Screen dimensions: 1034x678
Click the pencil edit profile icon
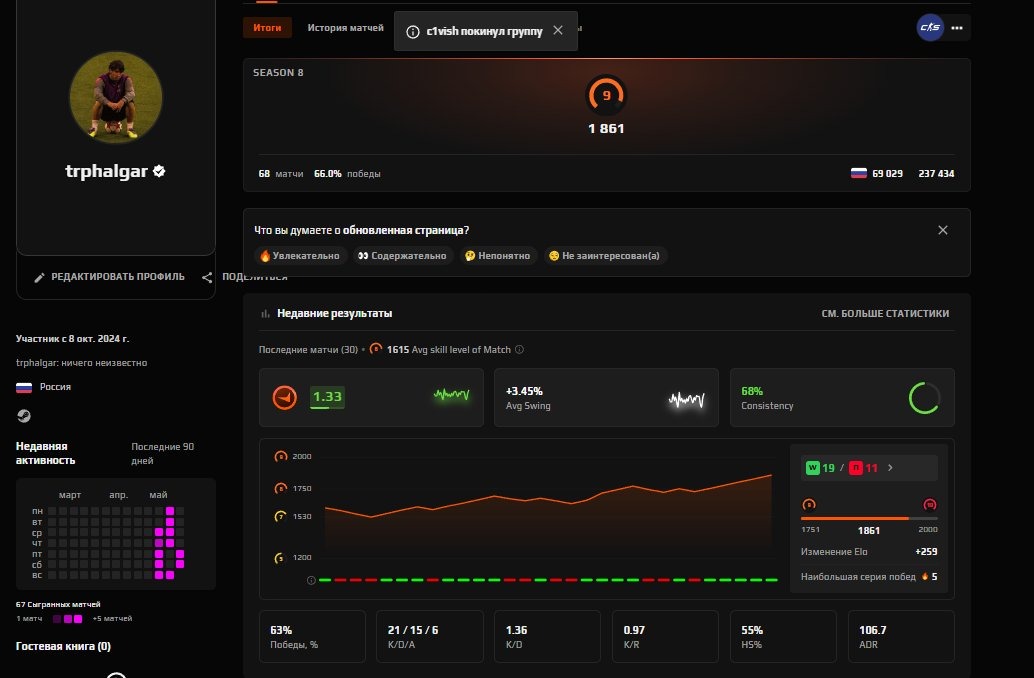tap(39, 278)
